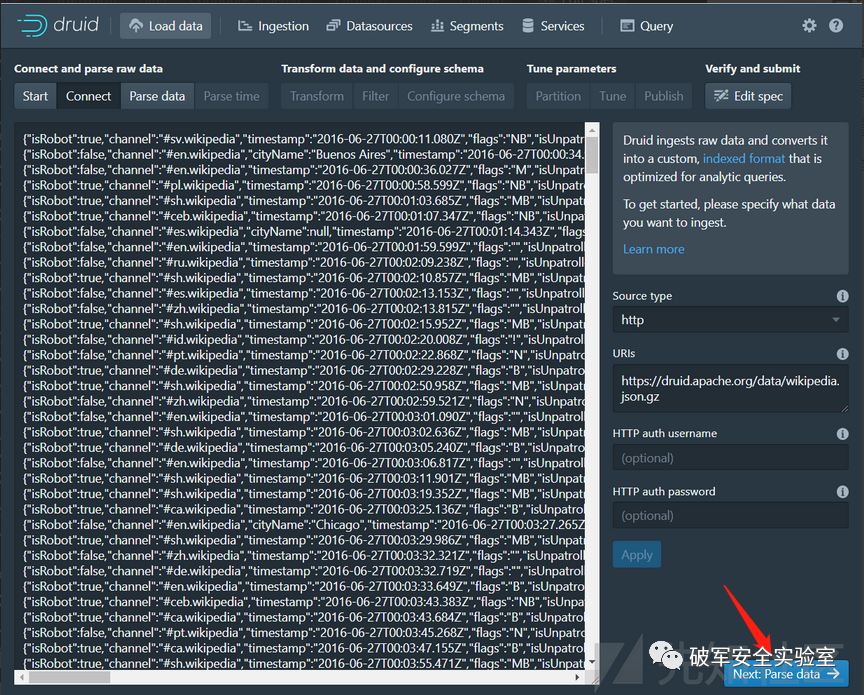Show info for URIs field
Viewport: 864px width, 695px height.
coord(842,354)
